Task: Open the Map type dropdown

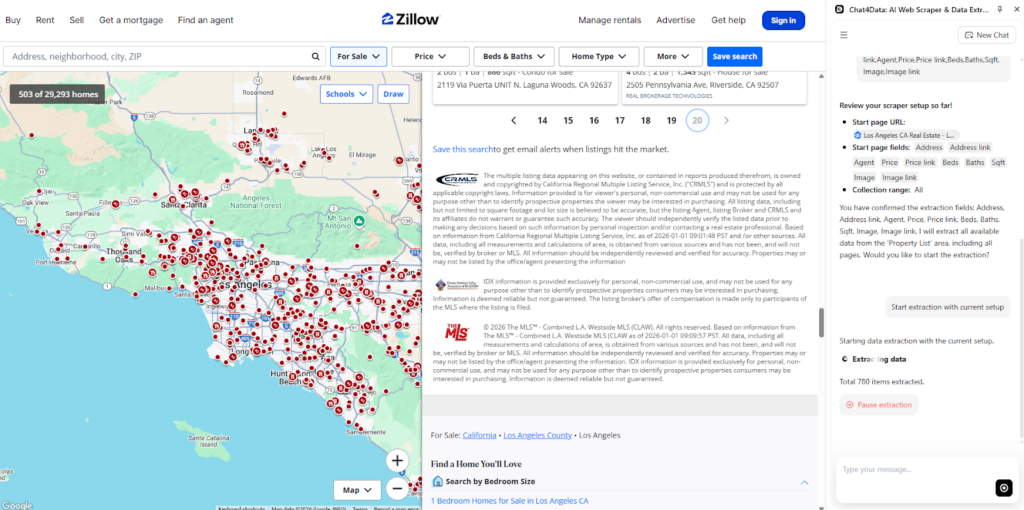Action: (357, 490)
